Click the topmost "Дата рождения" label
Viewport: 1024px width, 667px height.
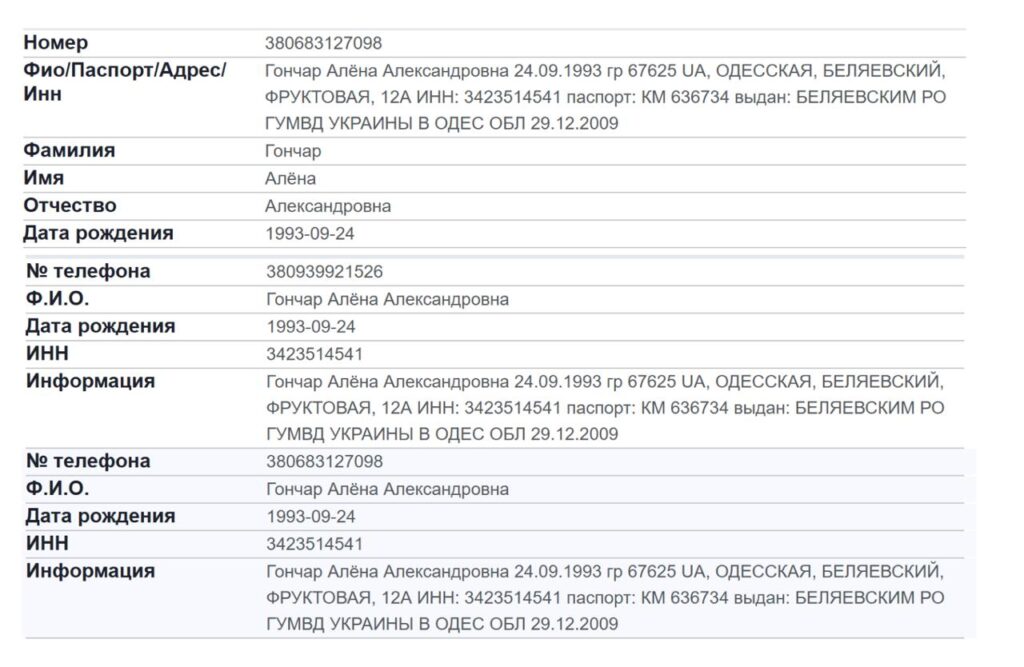(x=98, y=233)
